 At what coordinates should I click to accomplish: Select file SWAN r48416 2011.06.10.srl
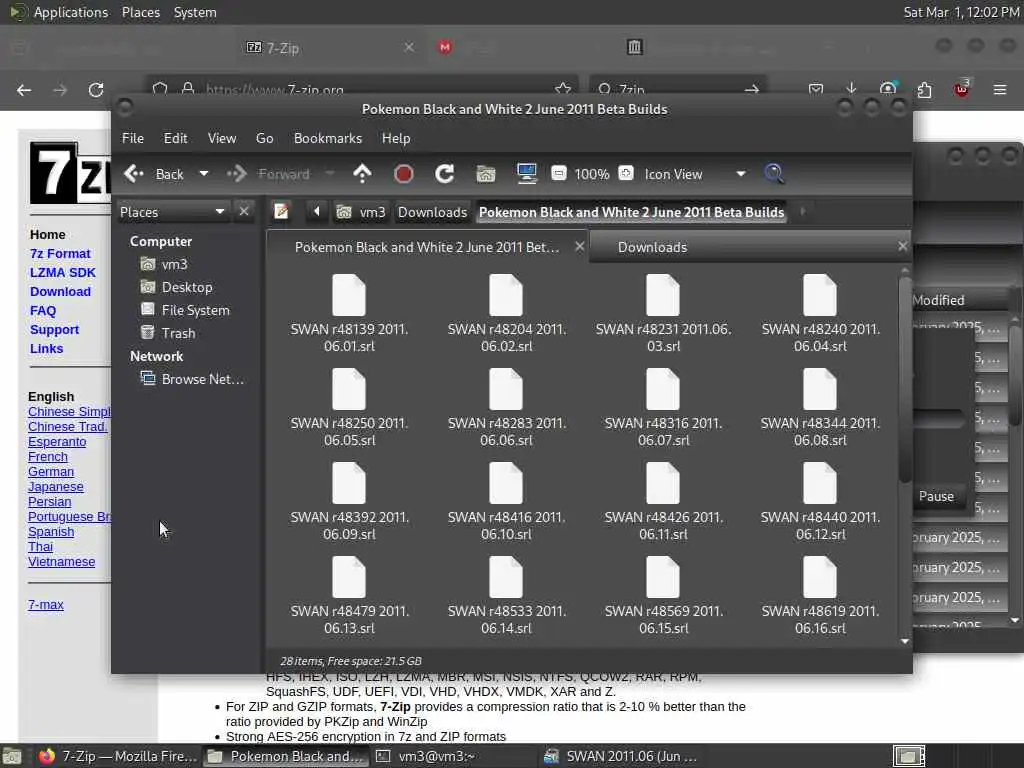tap(506, 502)
